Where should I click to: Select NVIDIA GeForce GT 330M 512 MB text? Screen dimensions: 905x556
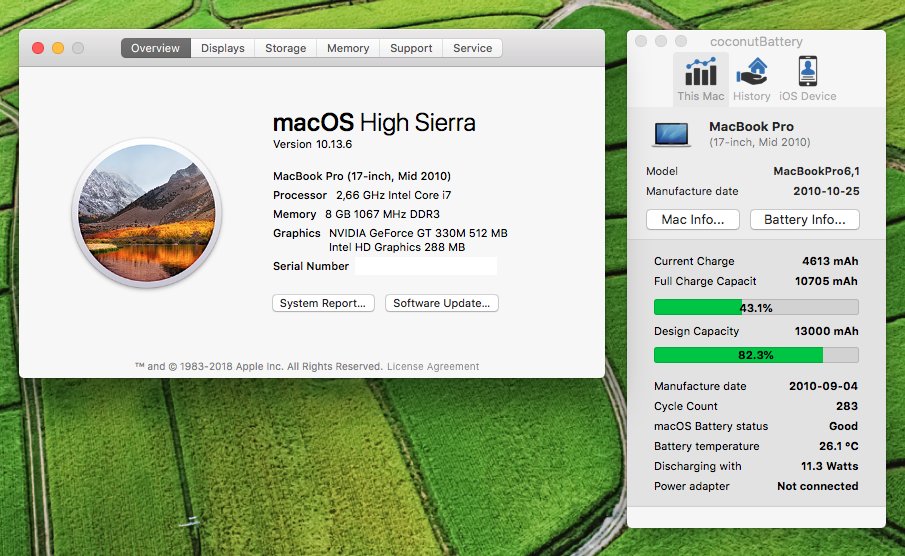coord(418,233)
